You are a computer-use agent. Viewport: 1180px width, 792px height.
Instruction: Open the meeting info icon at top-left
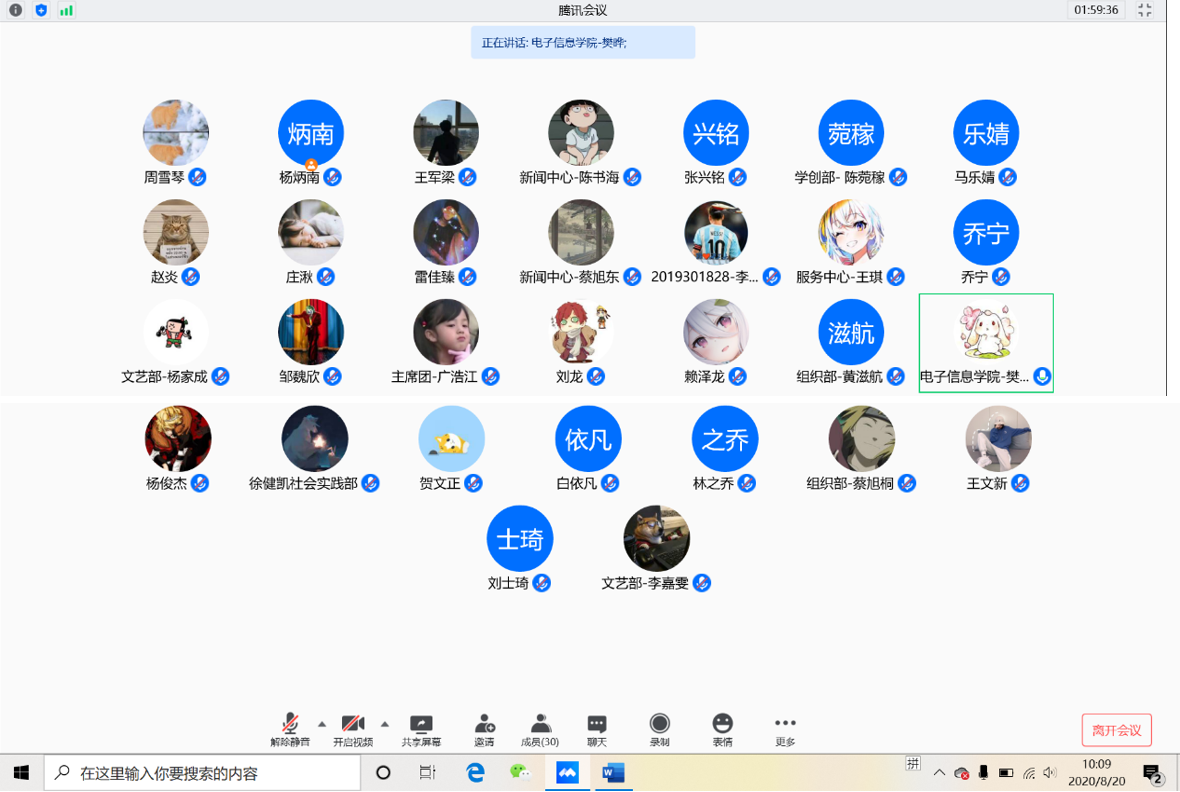click(15, 10)
